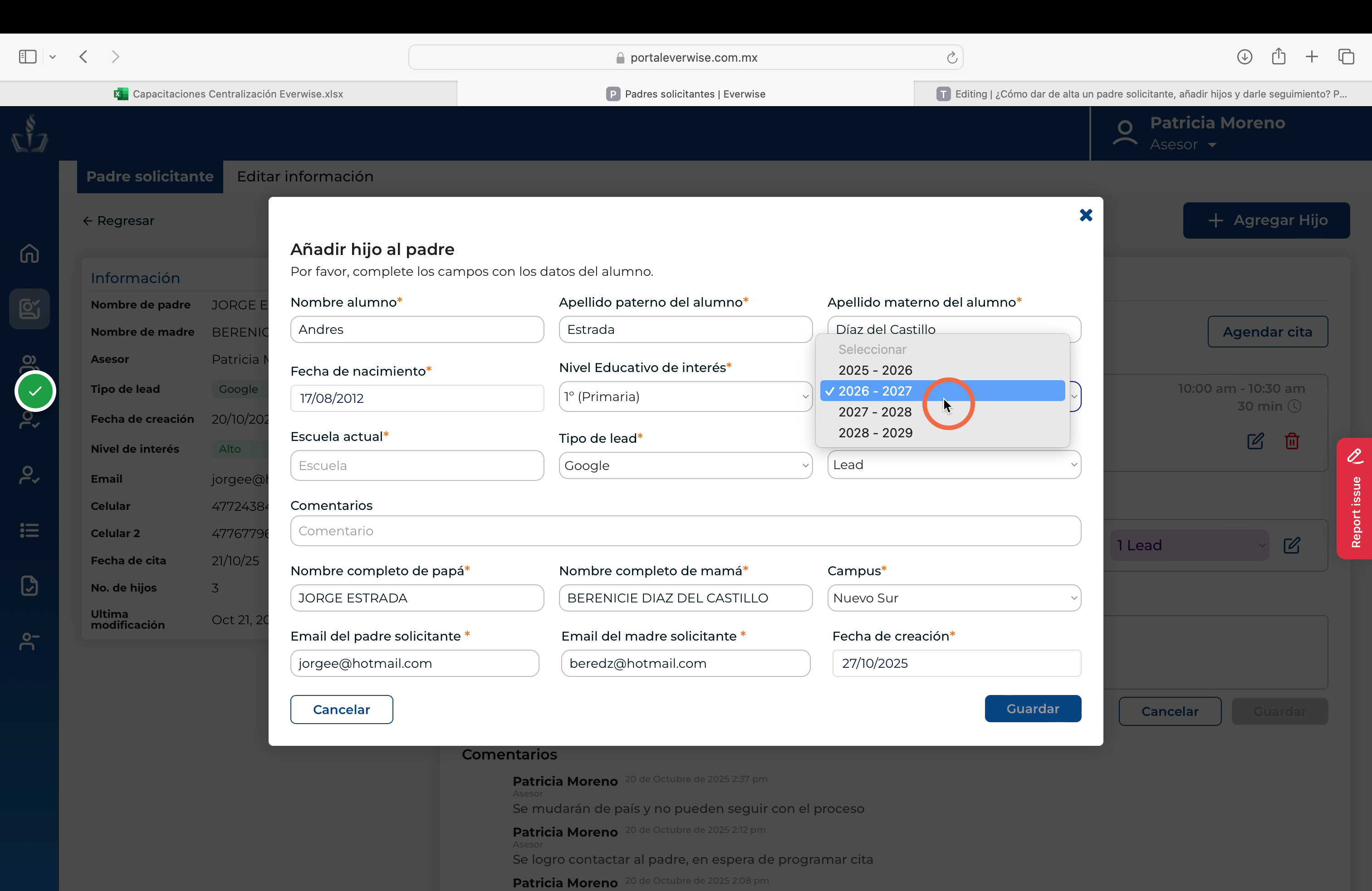The width and height of the screenshot is (1372, 891).
Task: Switch to Editar información tab
Action: (305, 176)
